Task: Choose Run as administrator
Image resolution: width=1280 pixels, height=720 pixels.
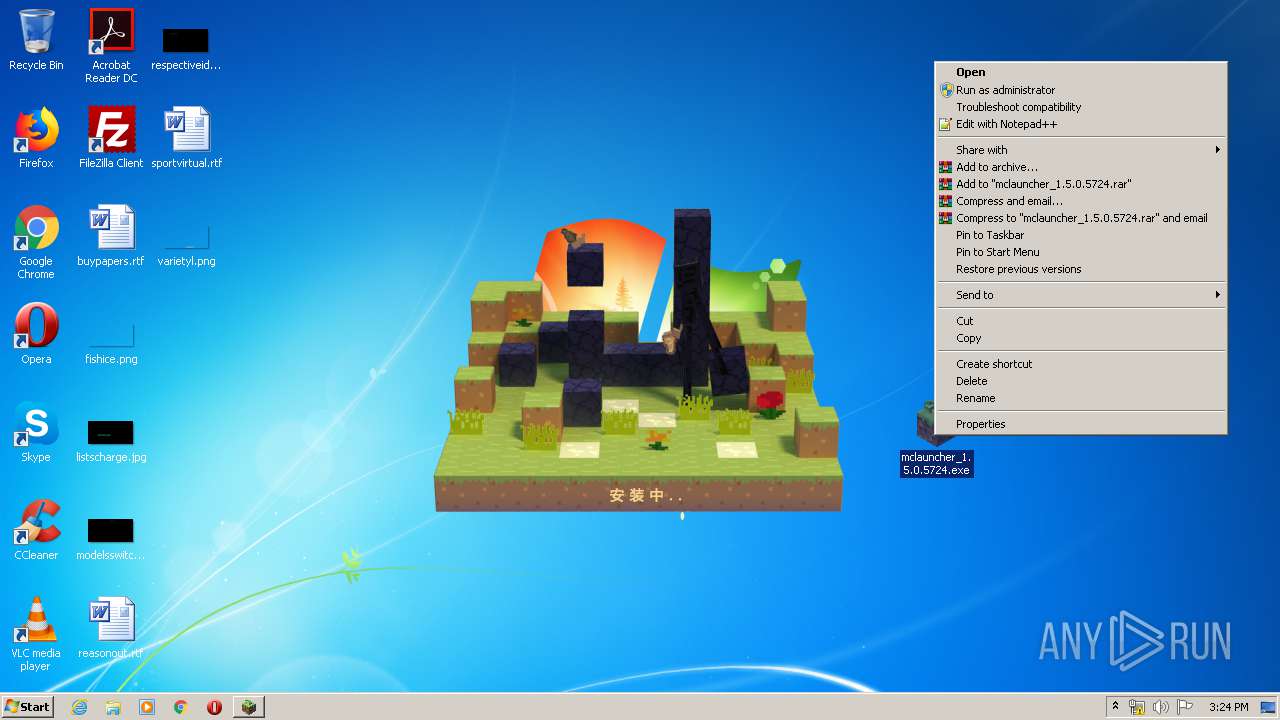Action: pos(1080,90)
